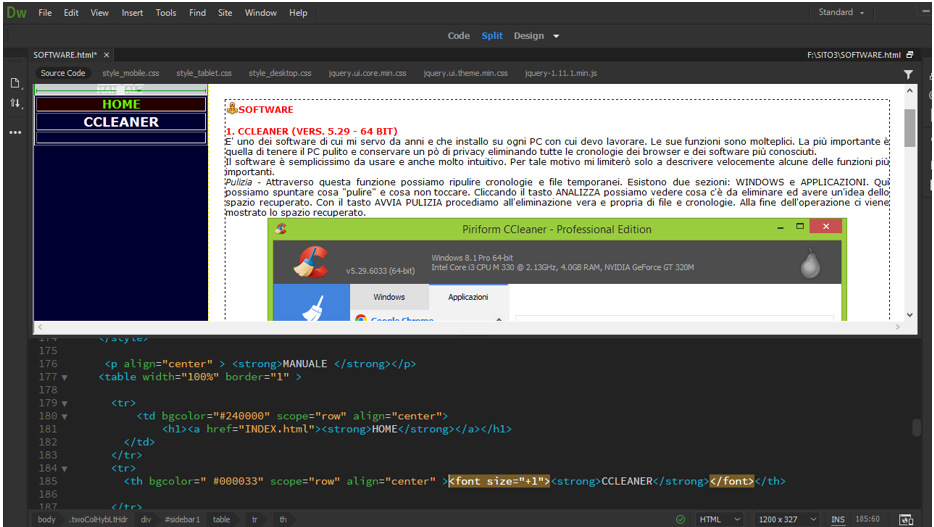The height and width of the screenshot is (527, 934).
Task: Select the anchor icon beside SOFTWARE heading
Action: pos(232,108)
